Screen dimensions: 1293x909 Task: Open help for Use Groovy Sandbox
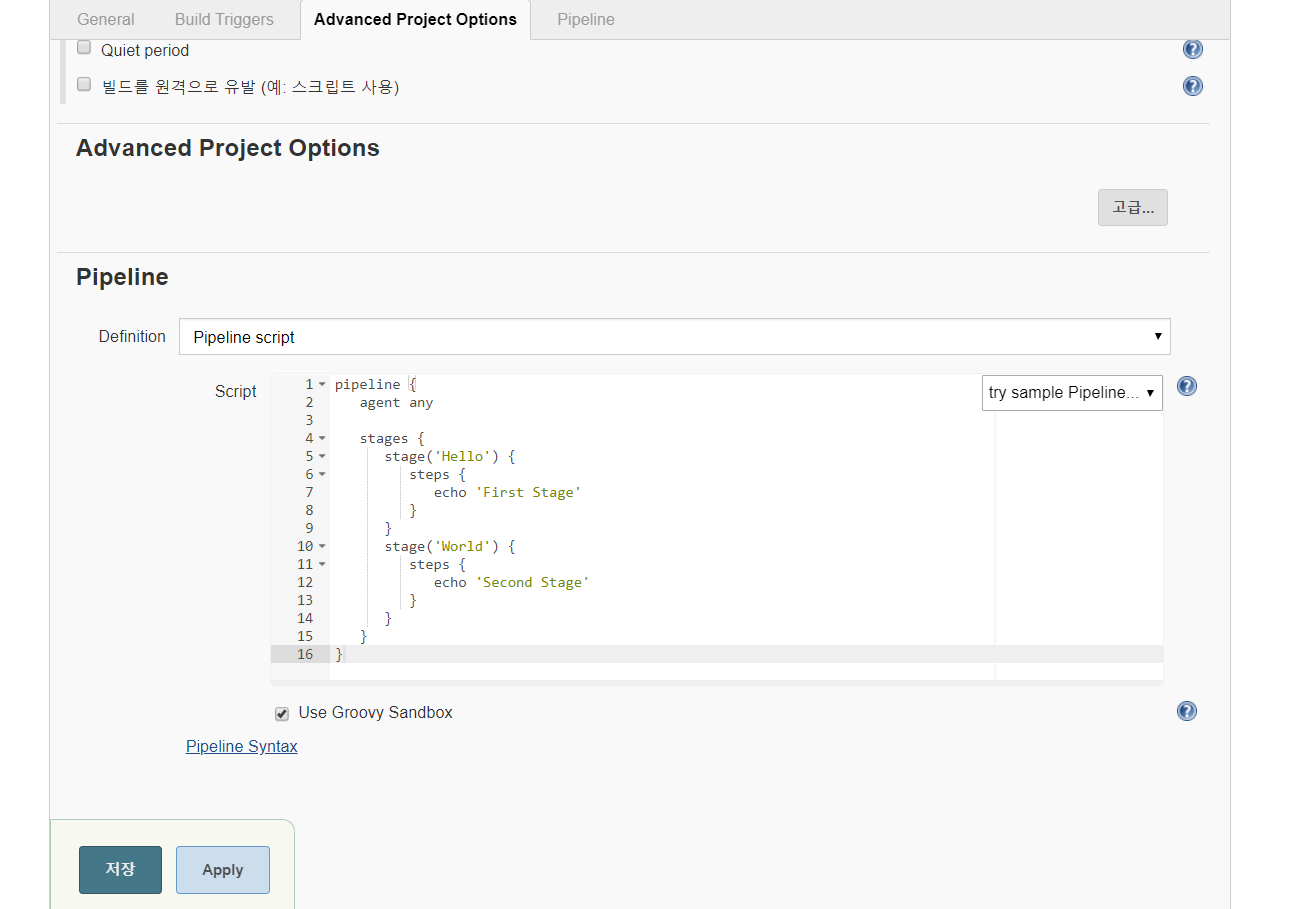pos(1186,711)
